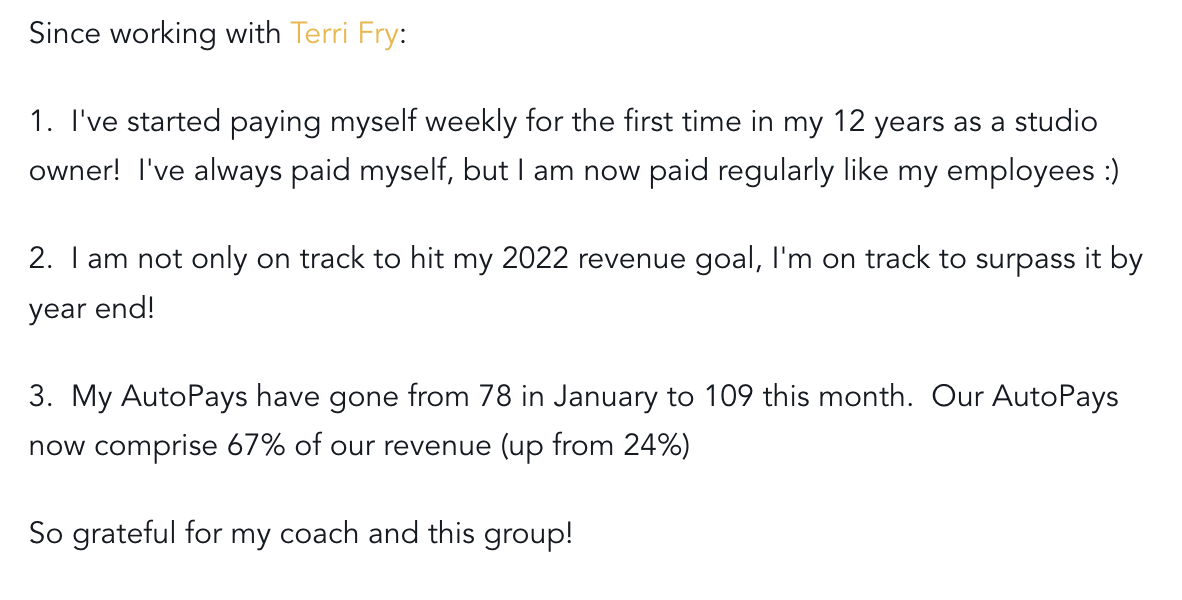Click the smiley ':)' after employees
This screenshot has height=600, width=1182.
click(x=1111, y=171)
